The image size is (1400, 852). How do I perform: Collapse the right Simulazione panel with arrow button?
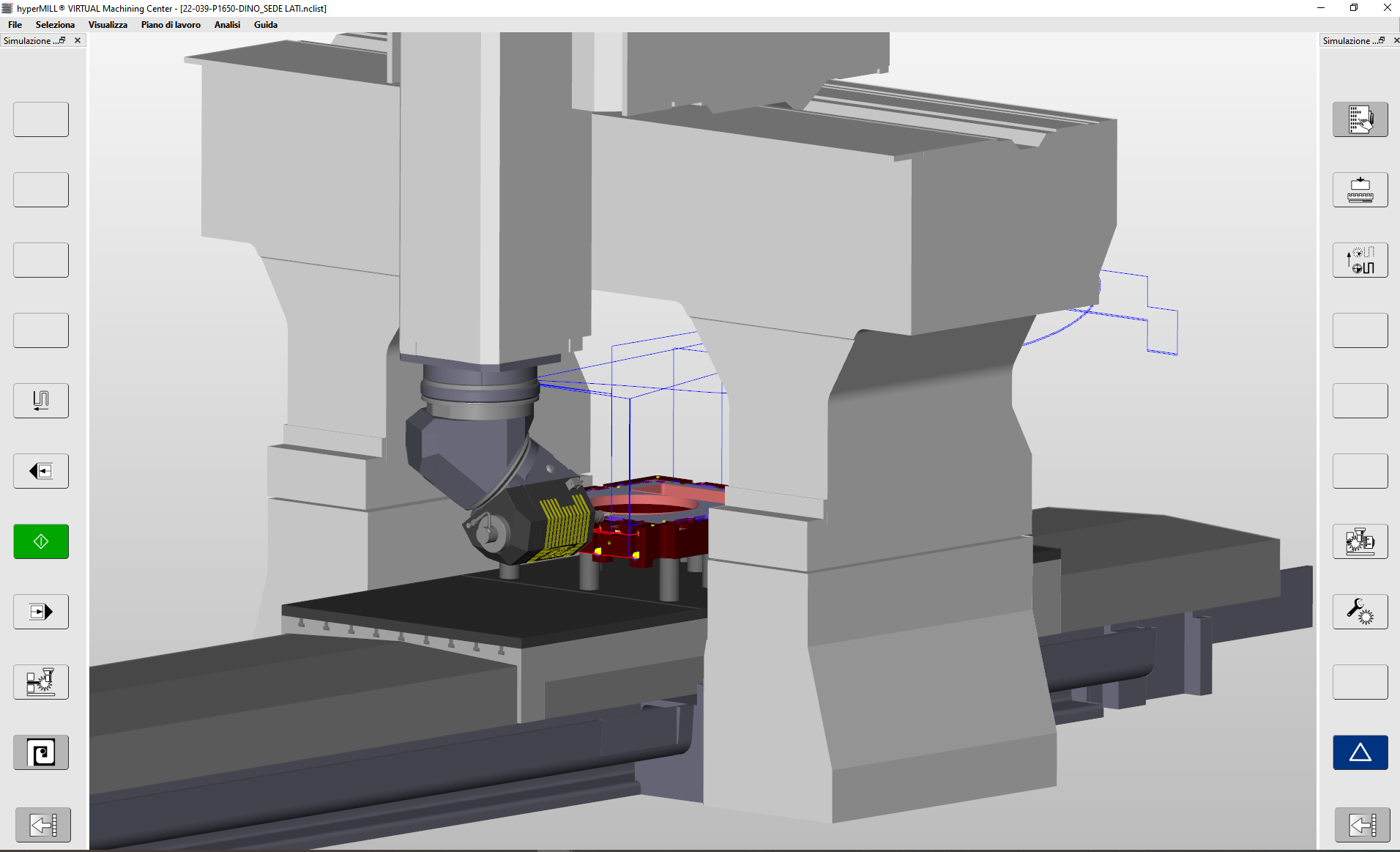(x=1363, y=825)
